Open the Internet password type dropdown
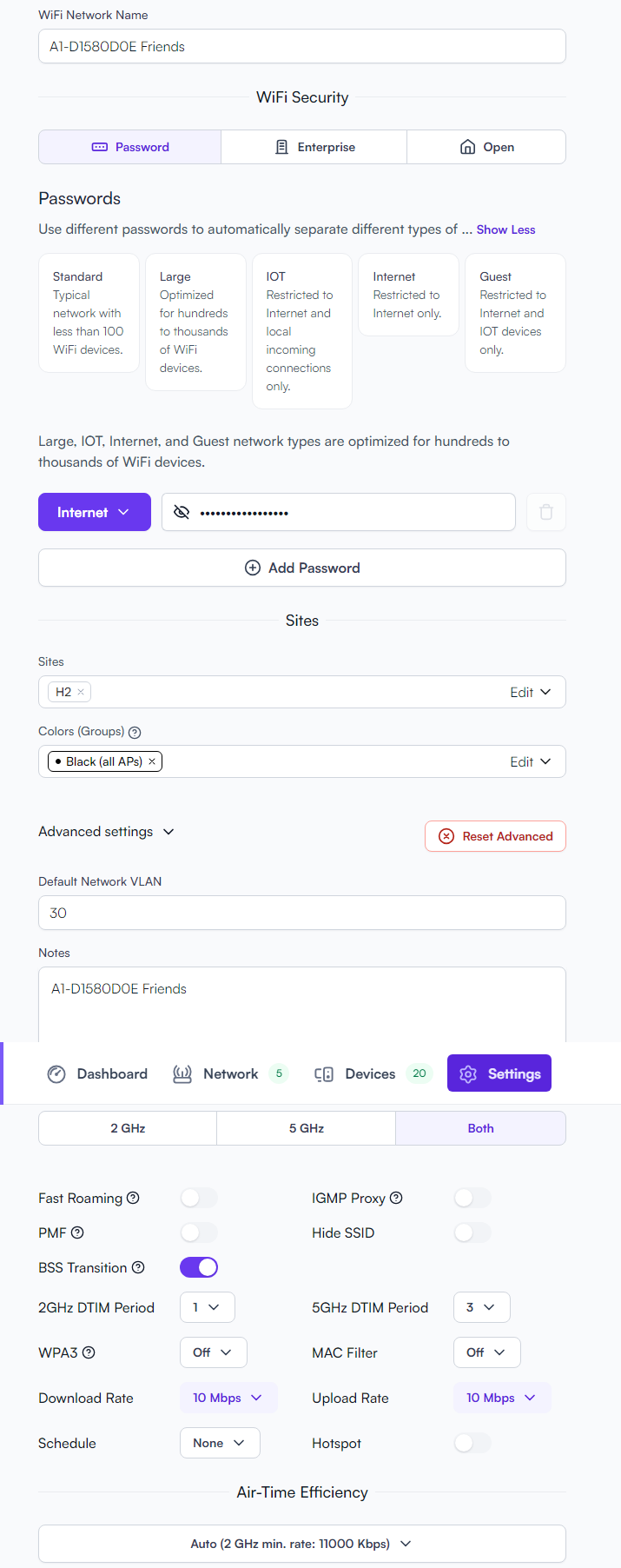 [x=95, y=512]
